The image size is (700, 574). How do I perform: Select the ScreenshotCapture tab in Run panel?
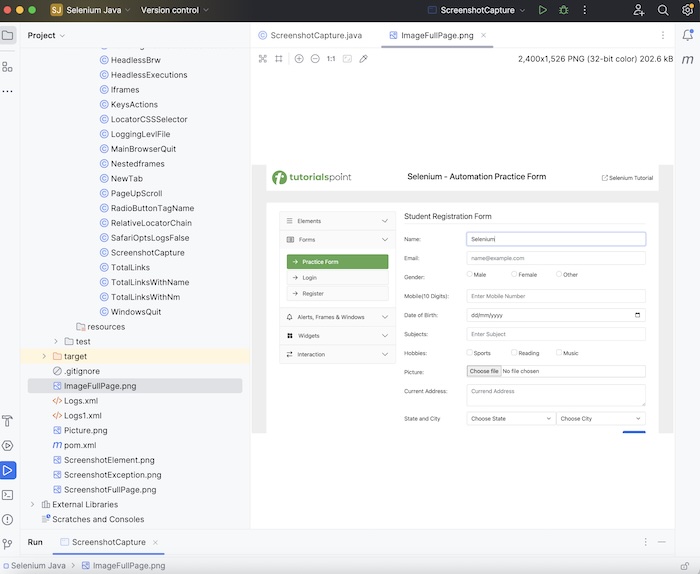coord(108,542)
